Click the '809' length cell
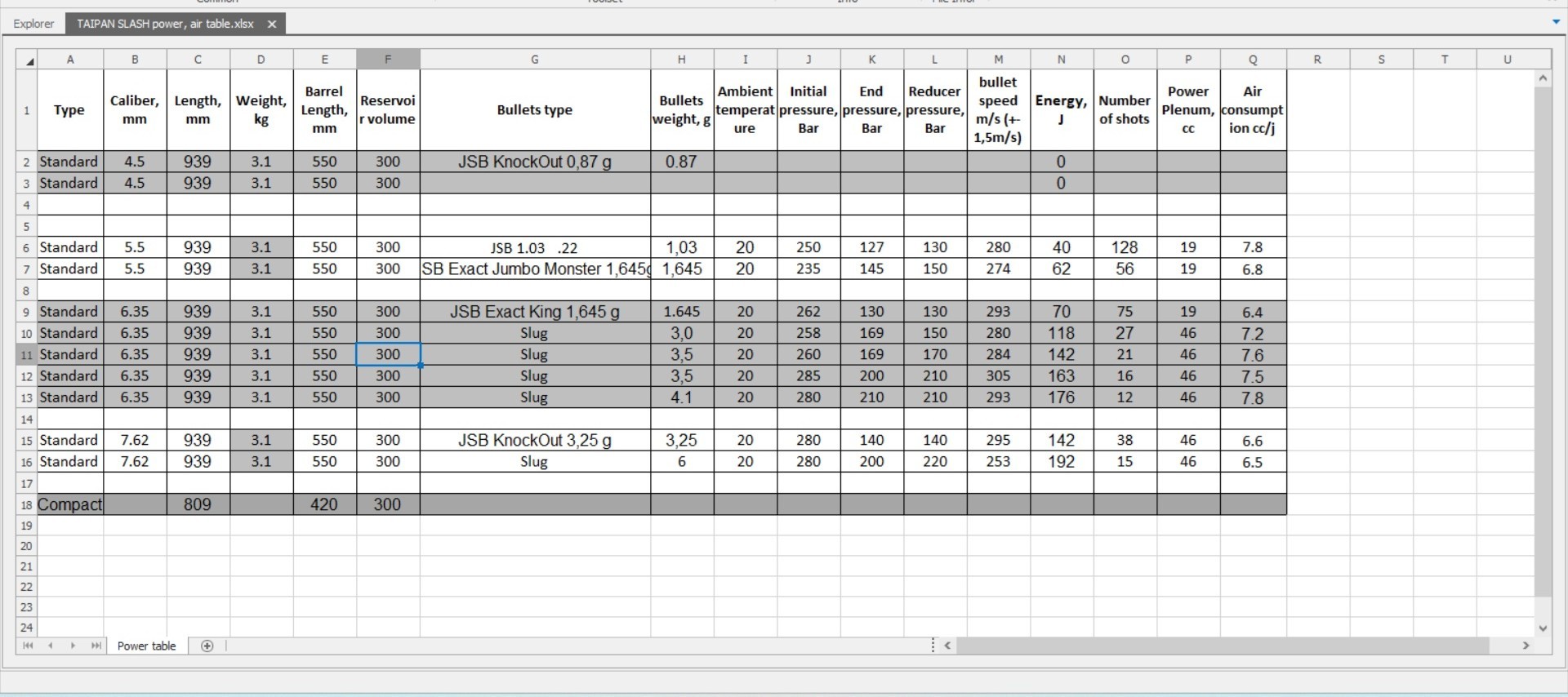This screenshot has height=697, width=1568. coord(198,504)
